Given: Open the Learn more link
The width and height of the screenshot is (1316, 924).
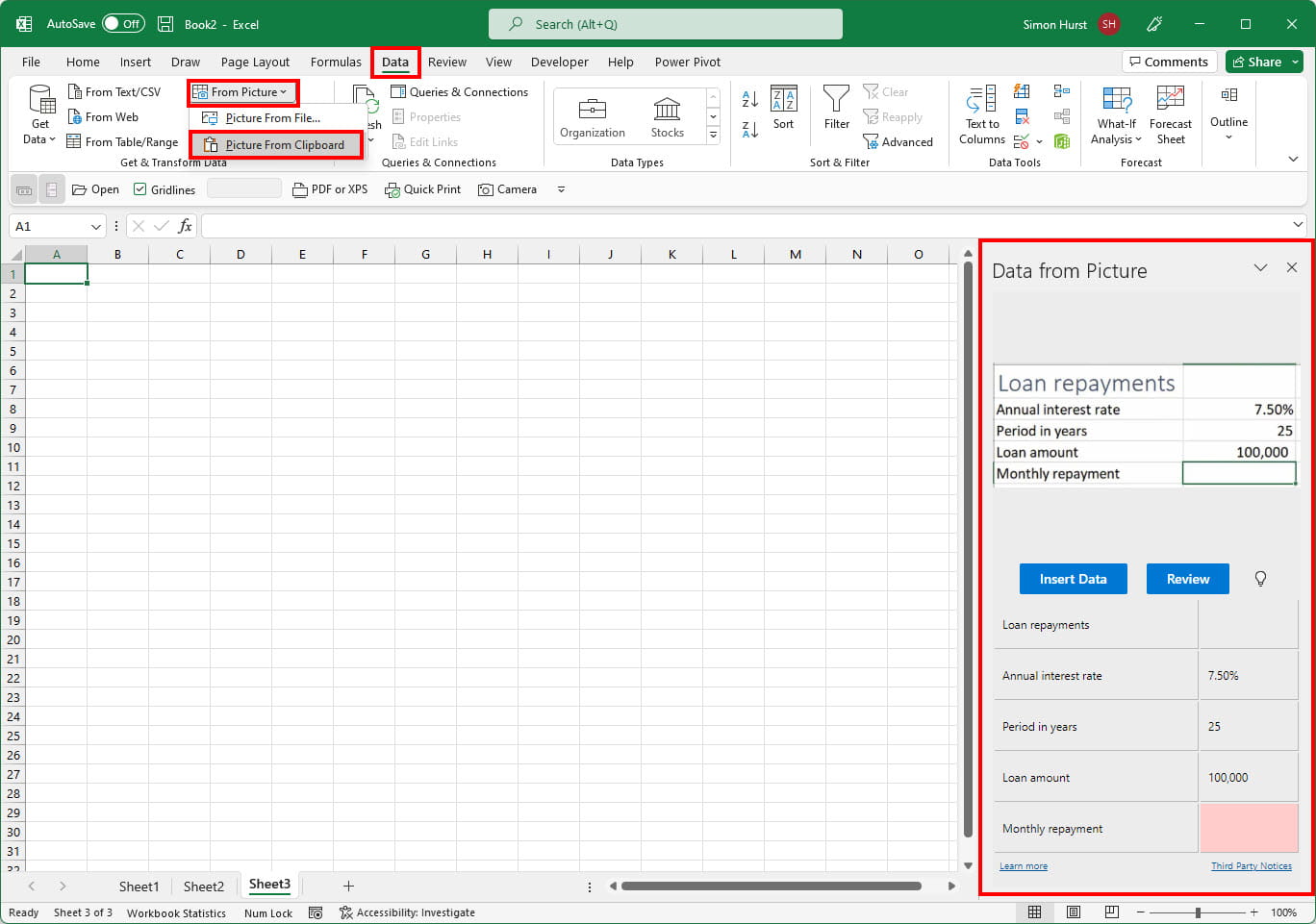Looking at the screenshot, I should point(1024,866).
